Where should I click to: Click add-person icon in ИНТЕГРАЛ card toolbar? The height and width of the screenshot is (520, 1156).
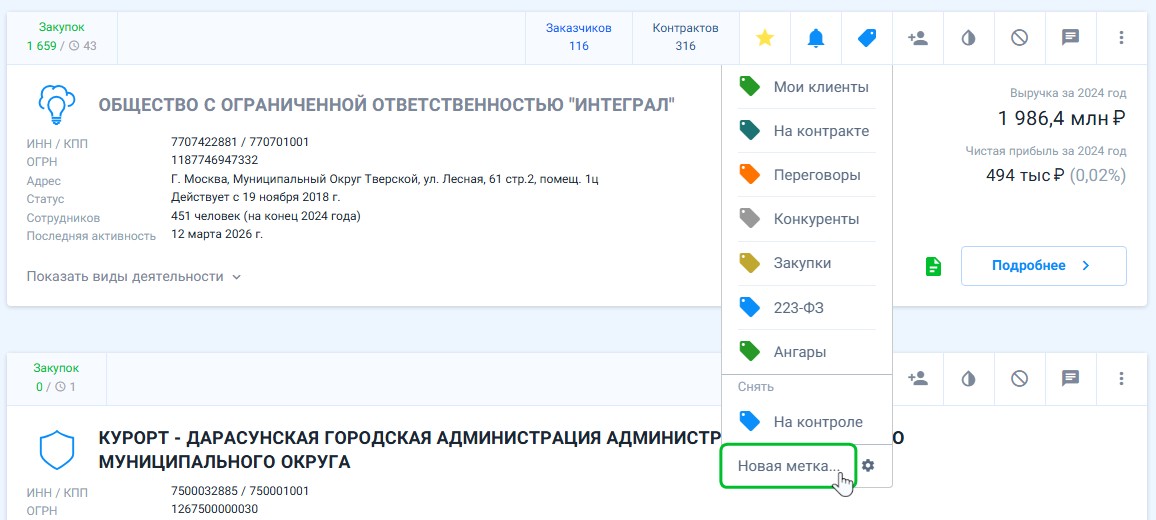tap(918, 38)
